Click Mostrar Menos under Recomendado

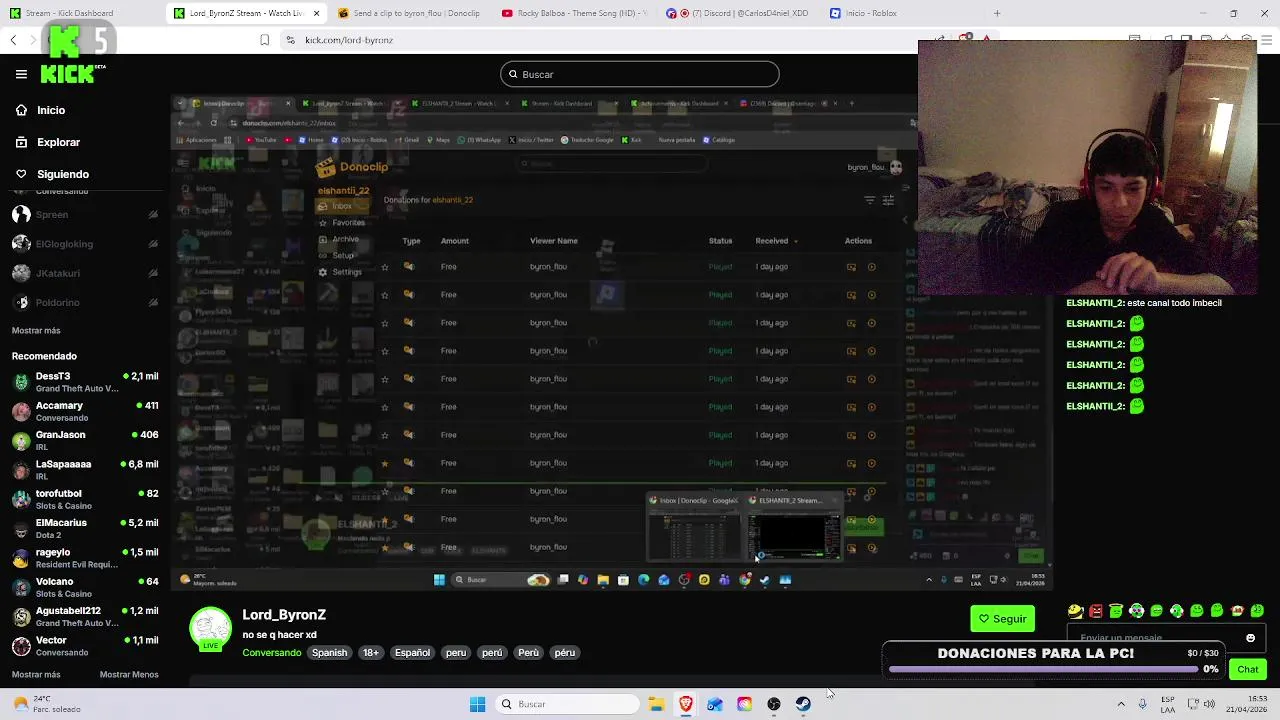pos(129,674)
